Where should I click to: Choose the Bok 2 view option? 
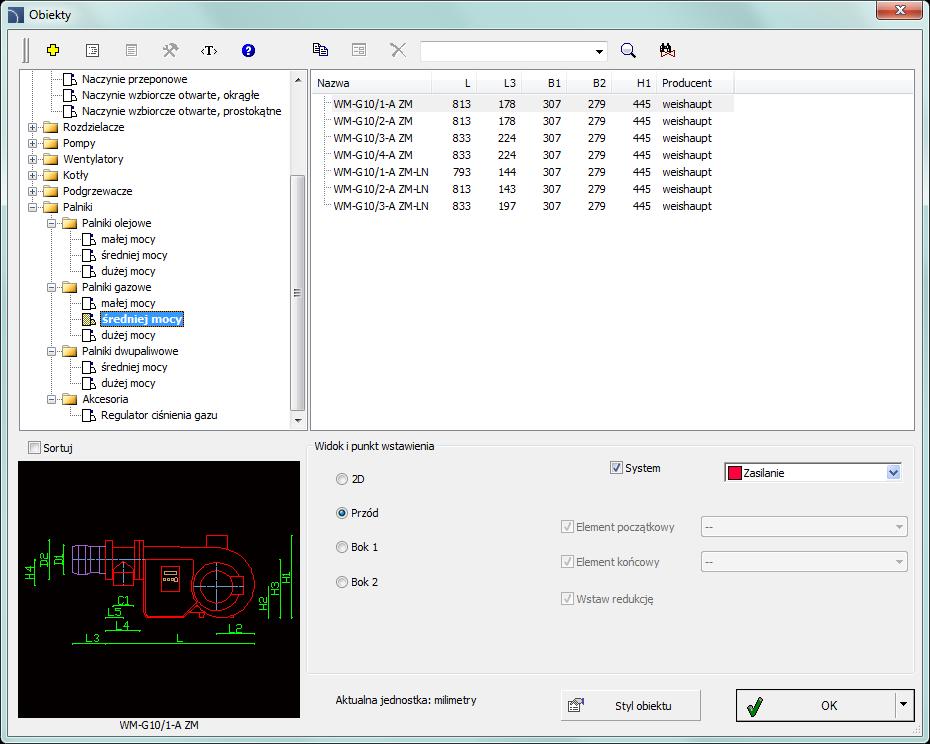[342, 582]
